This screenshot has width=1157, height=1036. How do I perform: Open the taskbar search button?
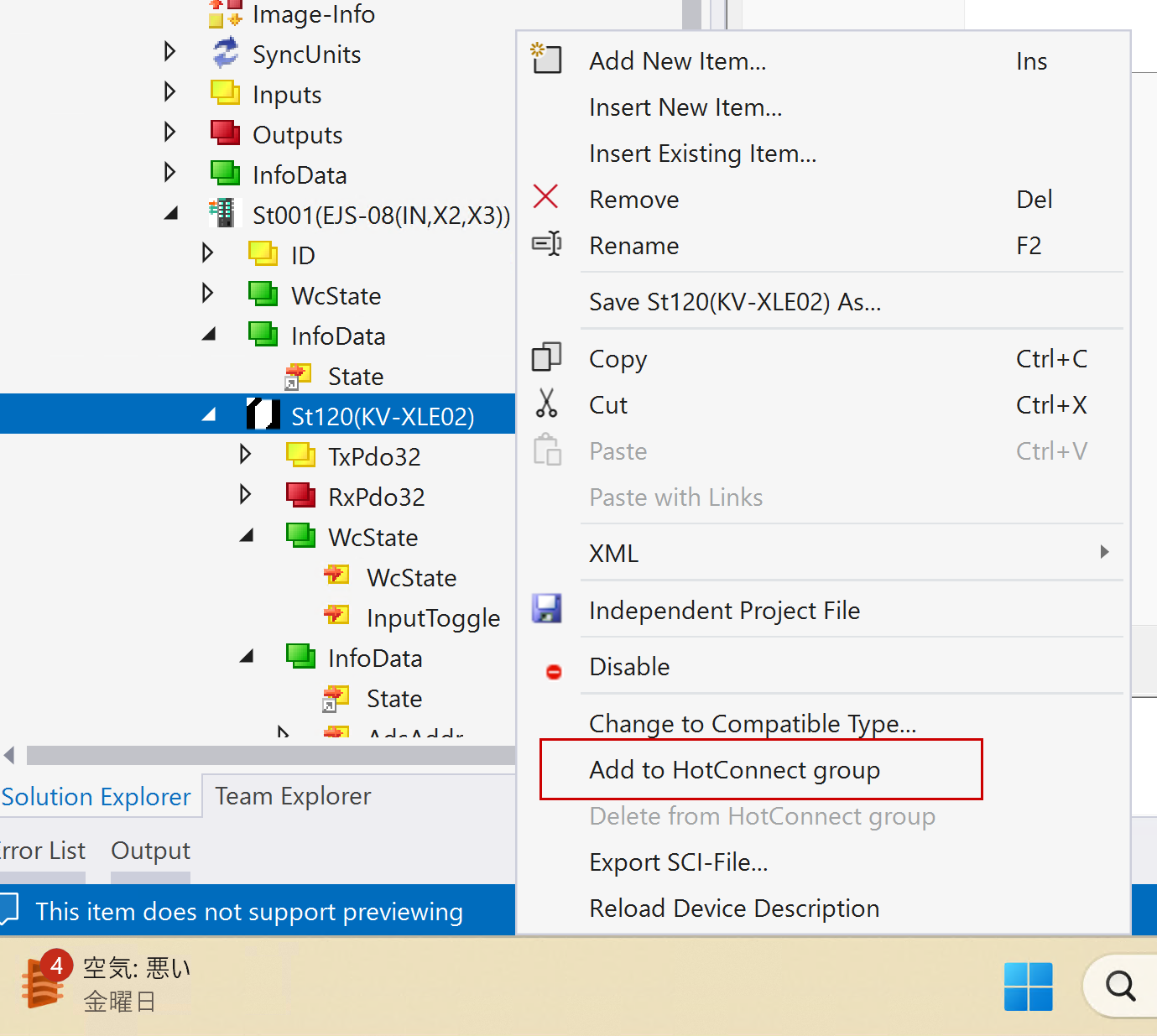1119,987
